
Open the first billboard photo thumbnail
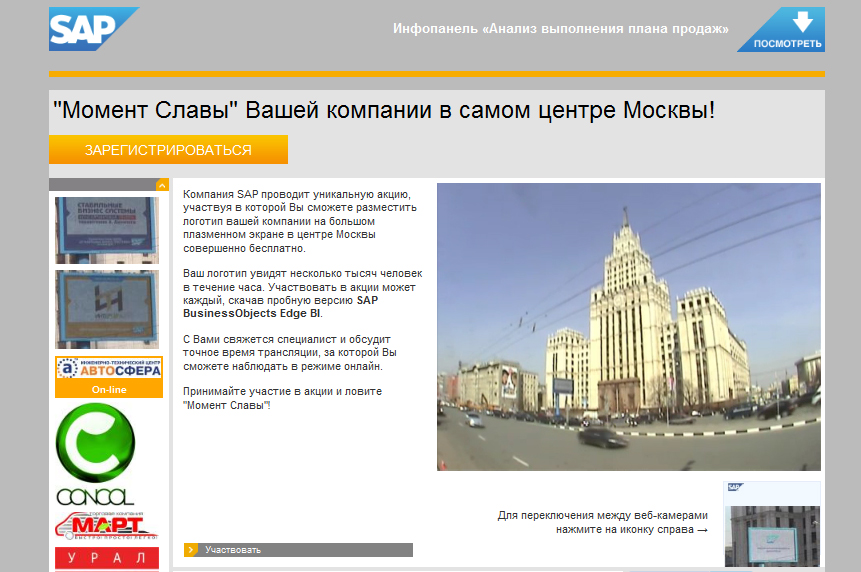107,230
